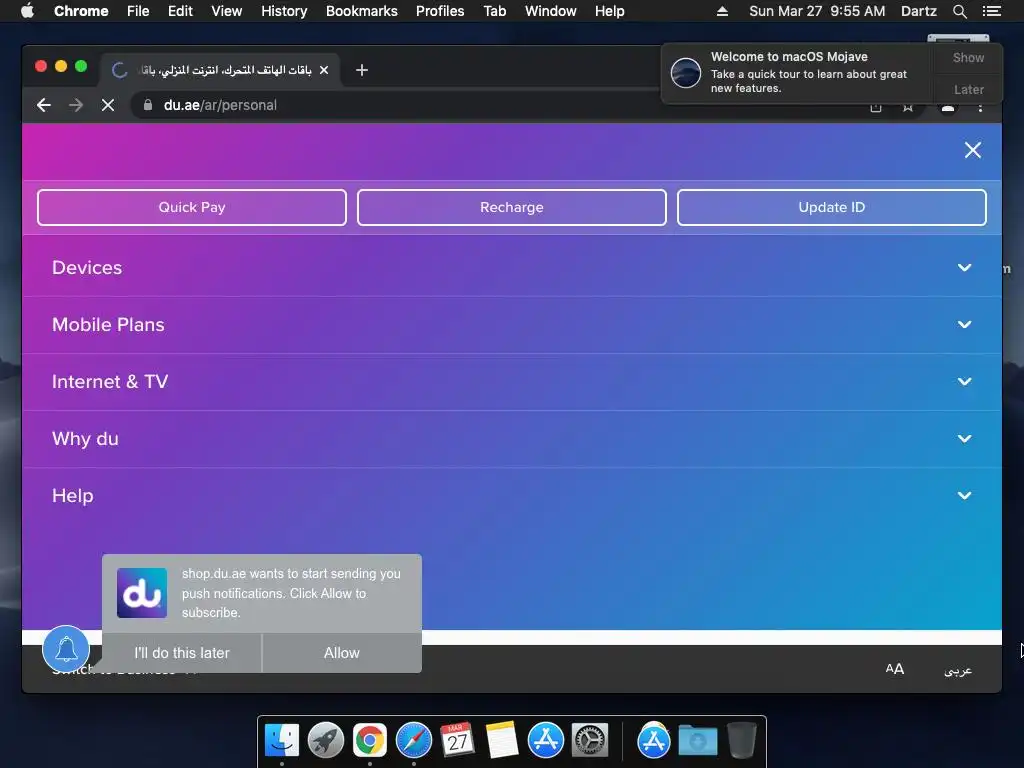Click Chrome icon in the Dock
Screen dimensions: 1024x768
tap(370, 741)
